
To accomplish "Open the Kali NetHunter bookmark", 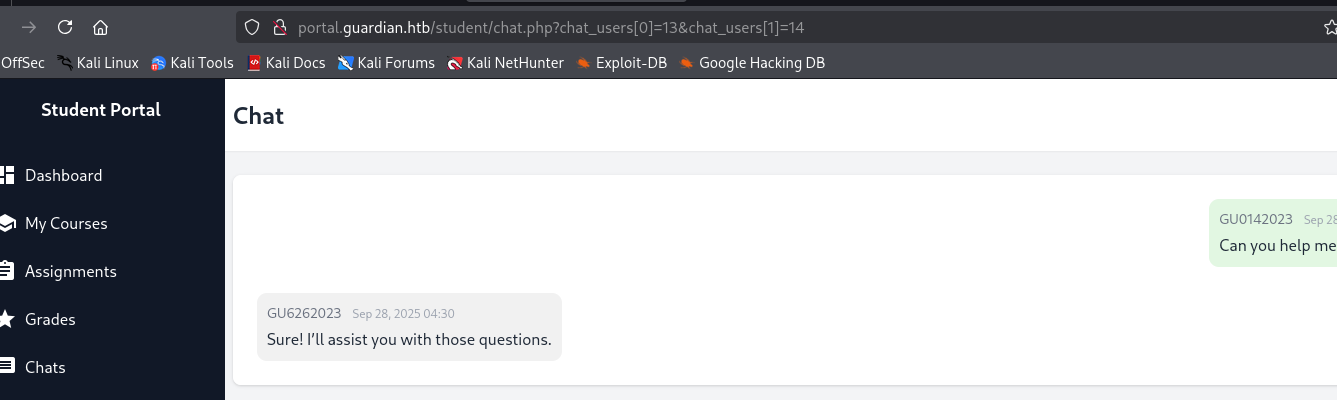I will tap(505, 63).
